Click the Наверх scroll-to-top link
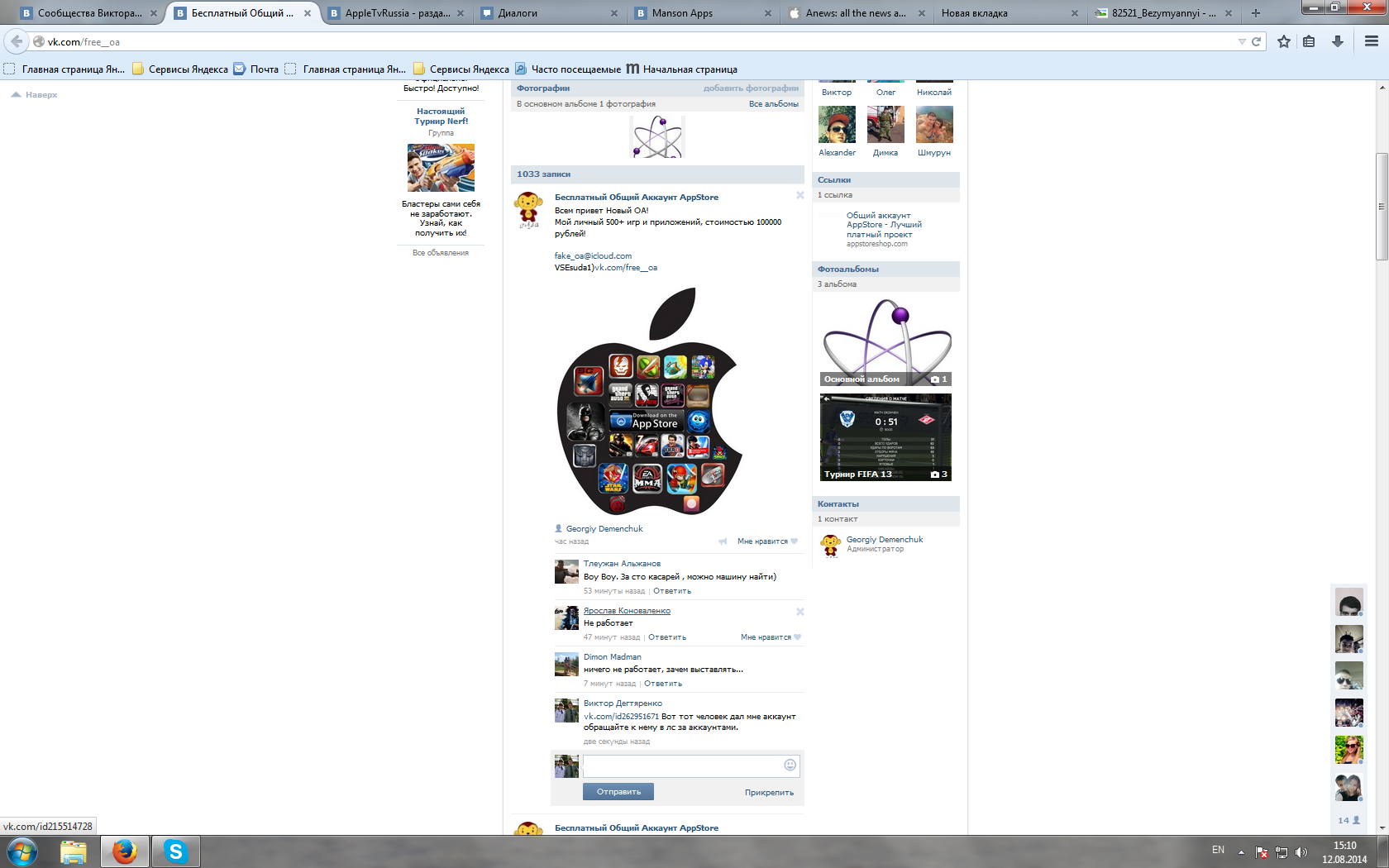Screen dimensions: 1389x868 coord(35,95)
